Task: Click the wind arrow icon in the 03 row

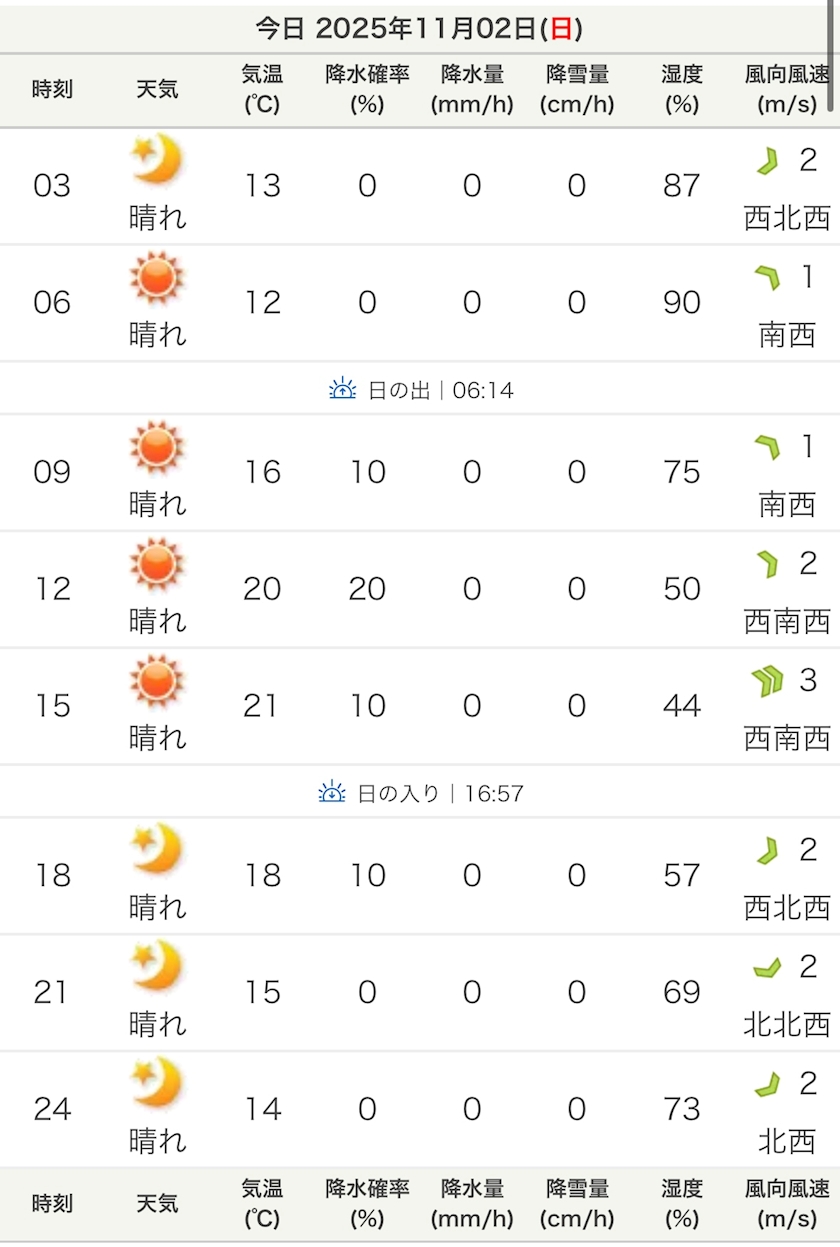Action: [767, 161]
